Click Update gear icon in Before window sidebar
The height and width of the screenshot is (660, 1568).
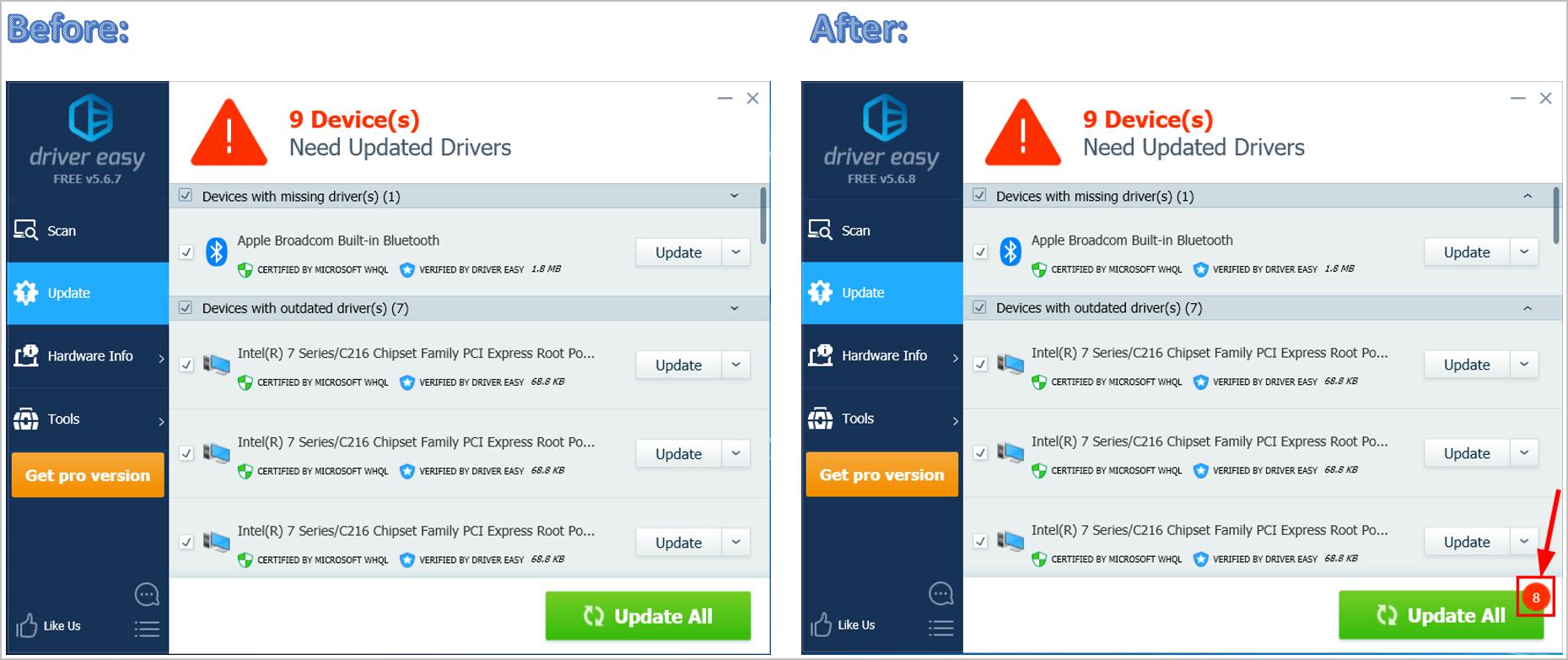(25, 293)
